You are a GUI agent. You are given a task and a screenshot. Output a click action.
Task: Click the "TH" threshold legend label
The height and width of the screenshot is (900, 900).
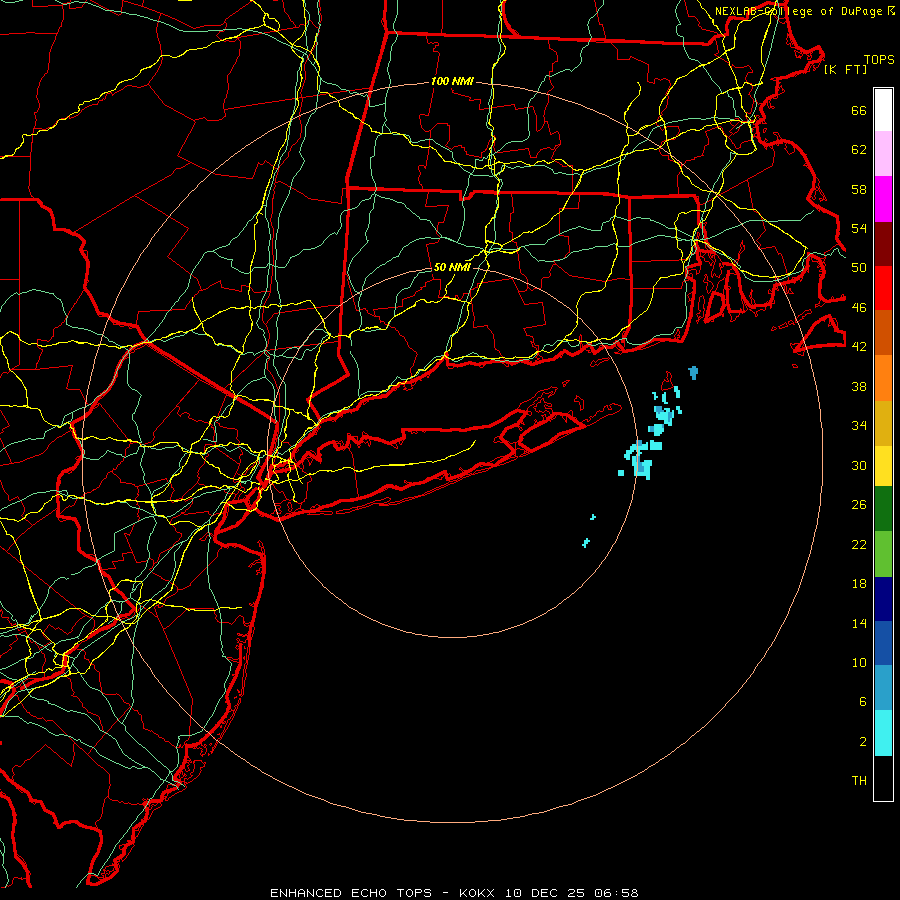click(x=859, y=780)
